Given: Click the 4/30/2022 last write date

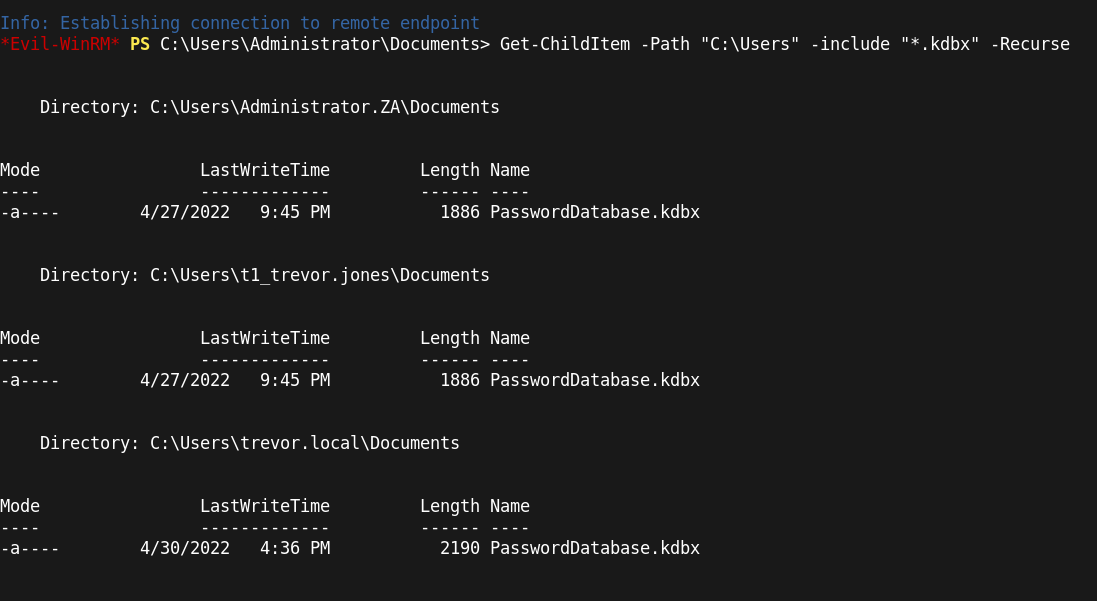Looking at the screenshot, I should tap(185, 548).
